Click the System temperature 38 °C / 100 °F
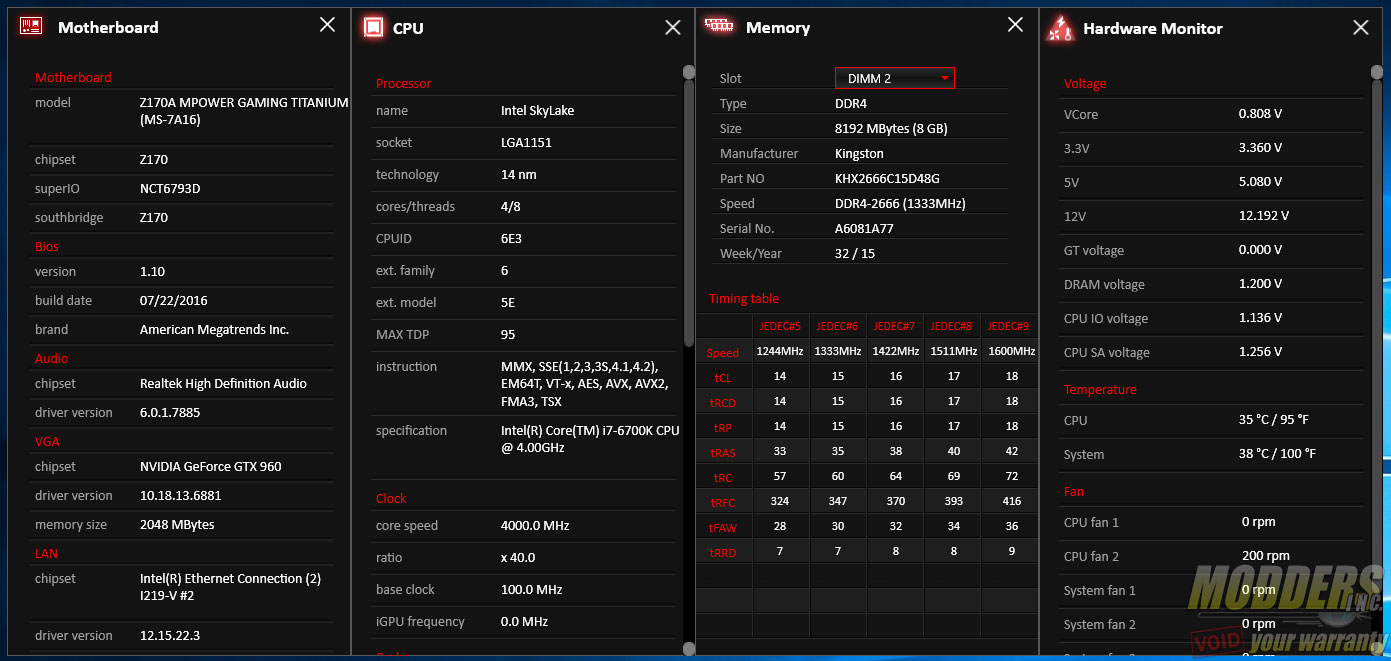 1277,453
